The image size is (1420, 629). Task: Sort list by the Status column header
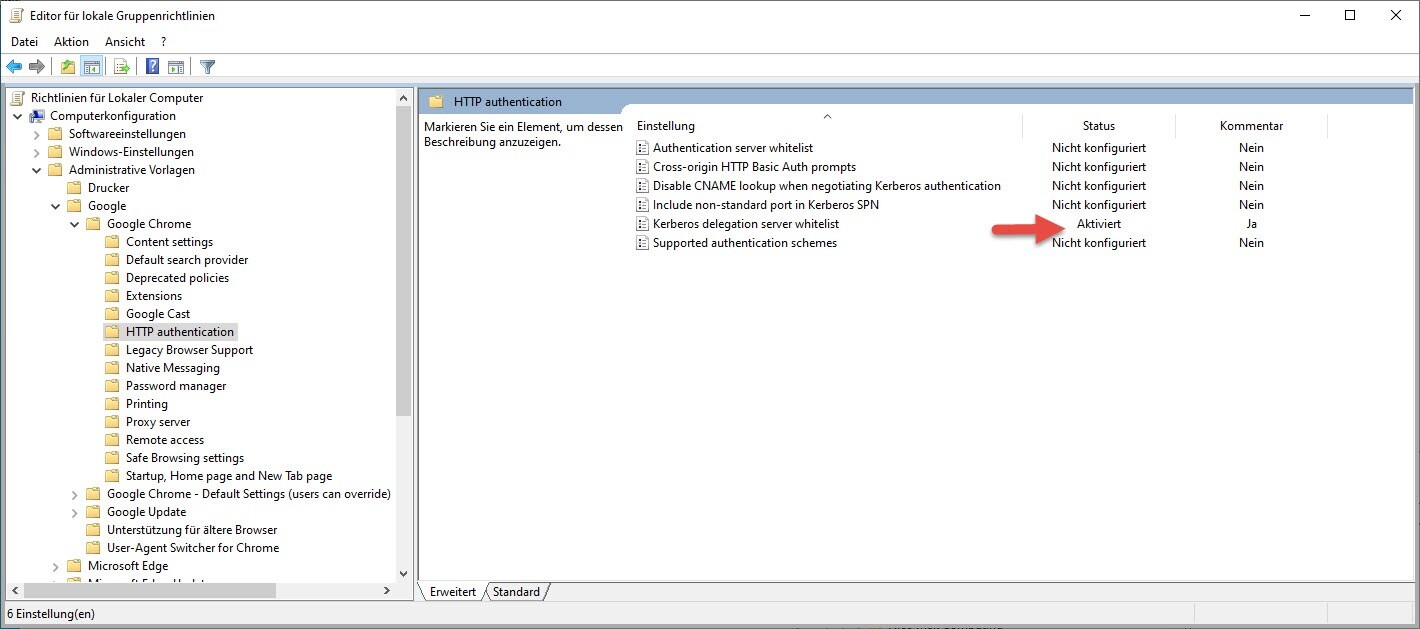[x=1098, y=126]
